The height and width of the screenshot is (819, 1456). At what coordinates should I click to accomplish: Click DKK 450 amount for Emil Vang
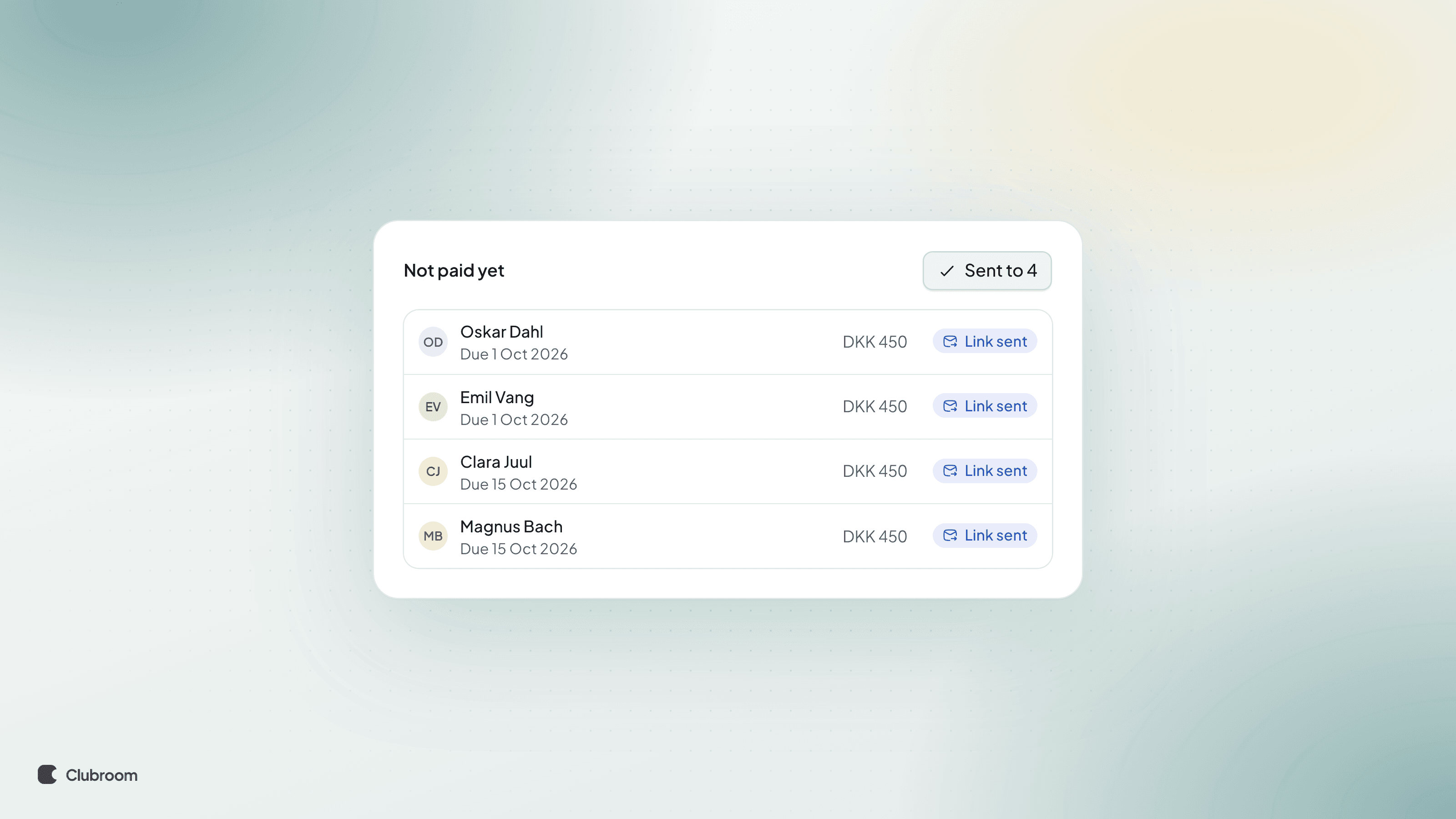click(x=875, y=406)
